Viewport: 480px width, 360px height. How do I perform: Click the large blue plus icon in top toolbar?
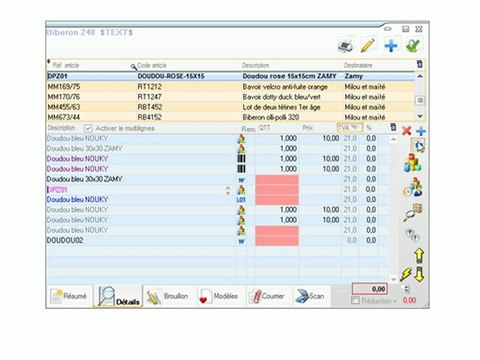391,45
